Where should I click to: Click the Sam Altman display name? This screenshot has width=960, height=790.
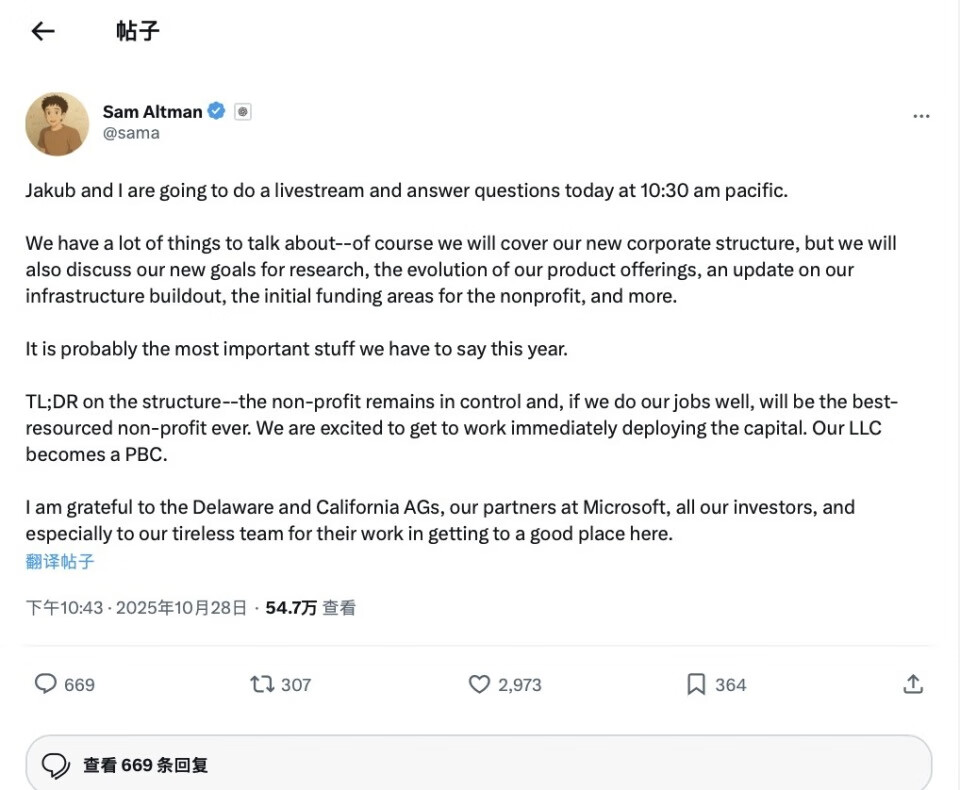(x=152, y=111)
